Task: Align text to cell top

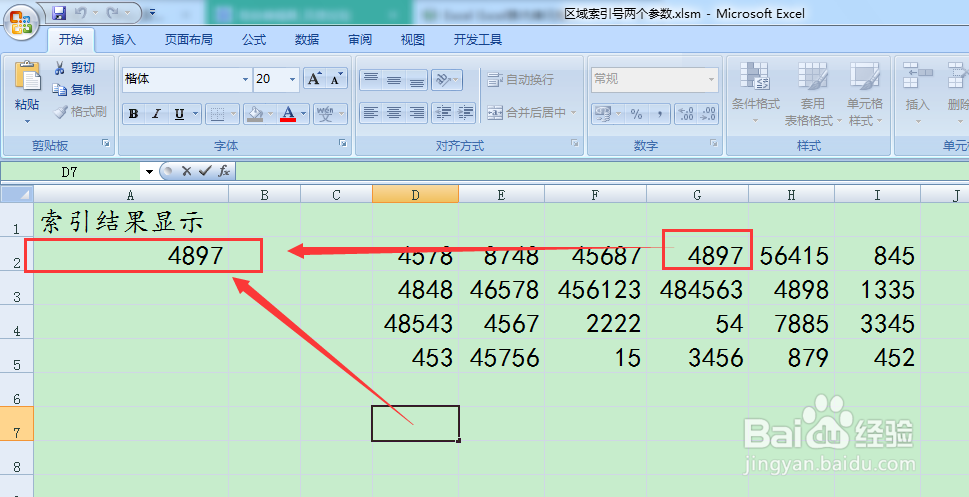Action: click(x=371, y=79)
